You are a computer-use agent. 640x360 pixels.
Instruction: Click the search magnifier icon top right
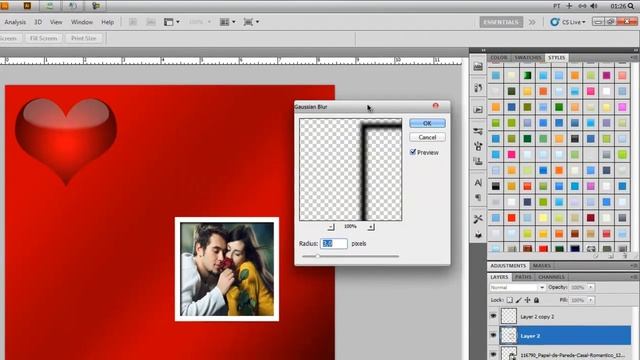(x=632, y=6)
